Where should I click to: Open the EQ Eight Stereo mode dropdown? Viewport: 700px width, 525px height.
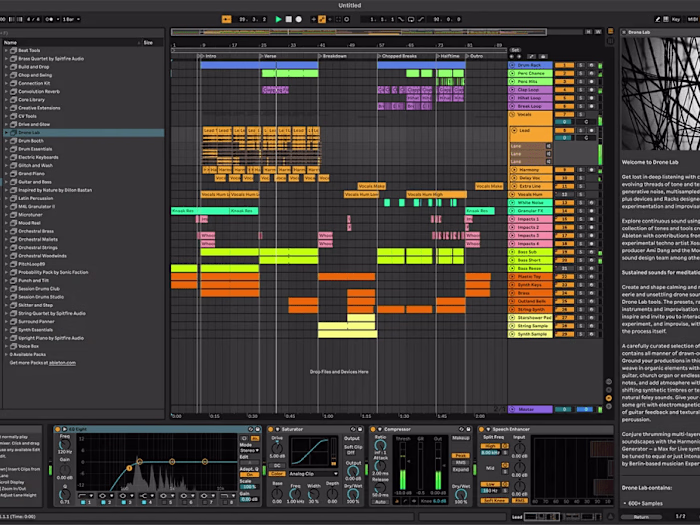tap(250, 450)
